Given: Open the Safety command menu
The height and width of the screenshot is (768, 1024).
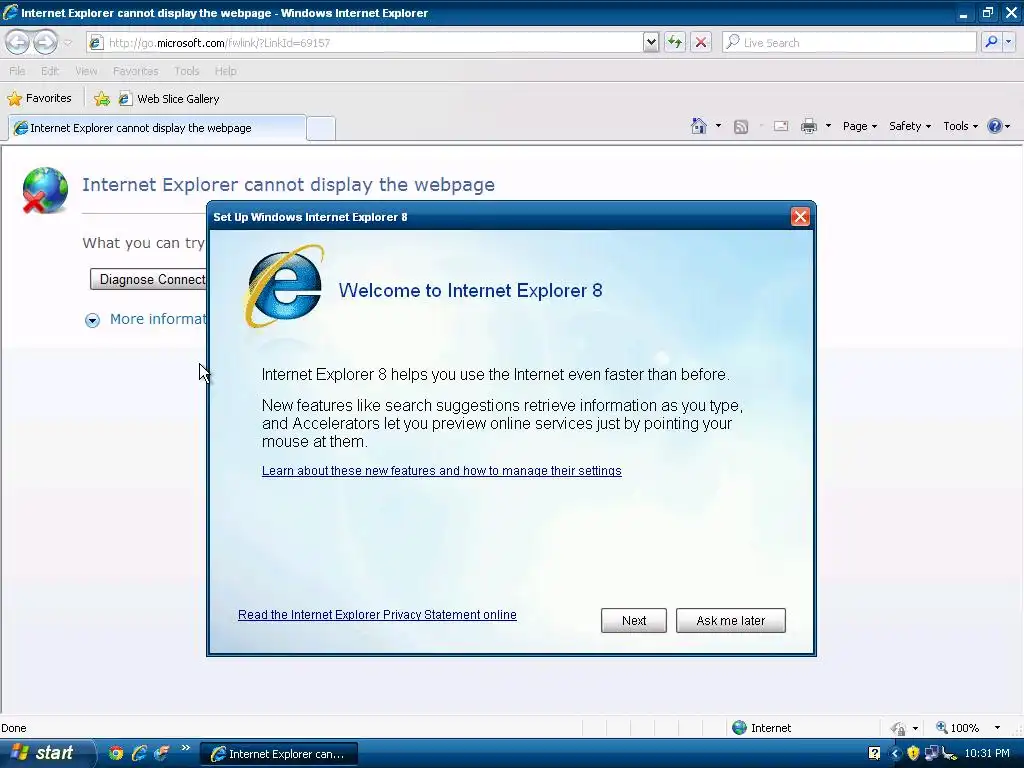Looking at the screenshot, I should pyautogui.click(x=910, y=126).
